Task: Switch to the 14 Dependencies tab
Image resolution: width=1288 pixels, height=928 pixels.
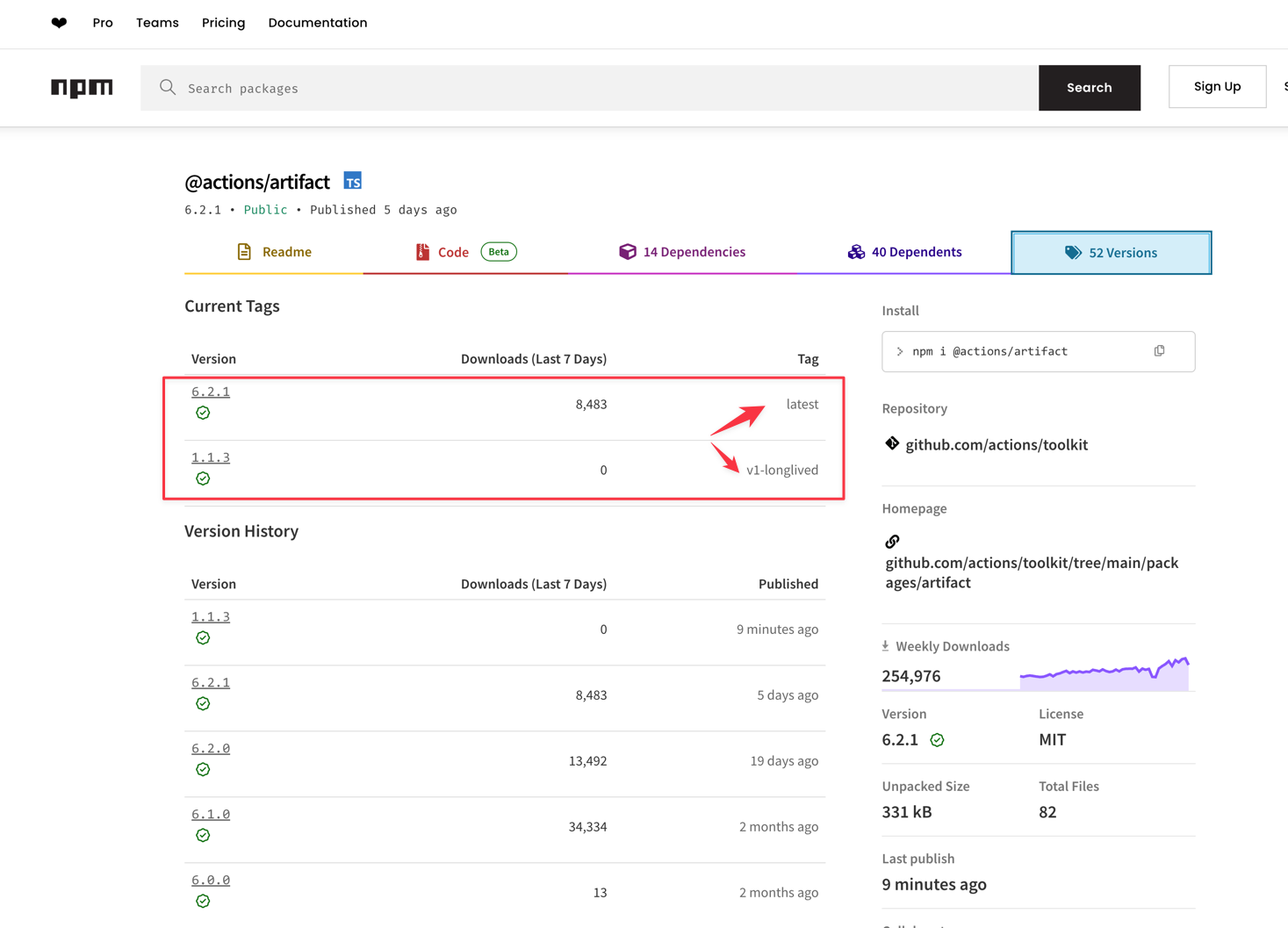Action: click(x=682, y=252)
